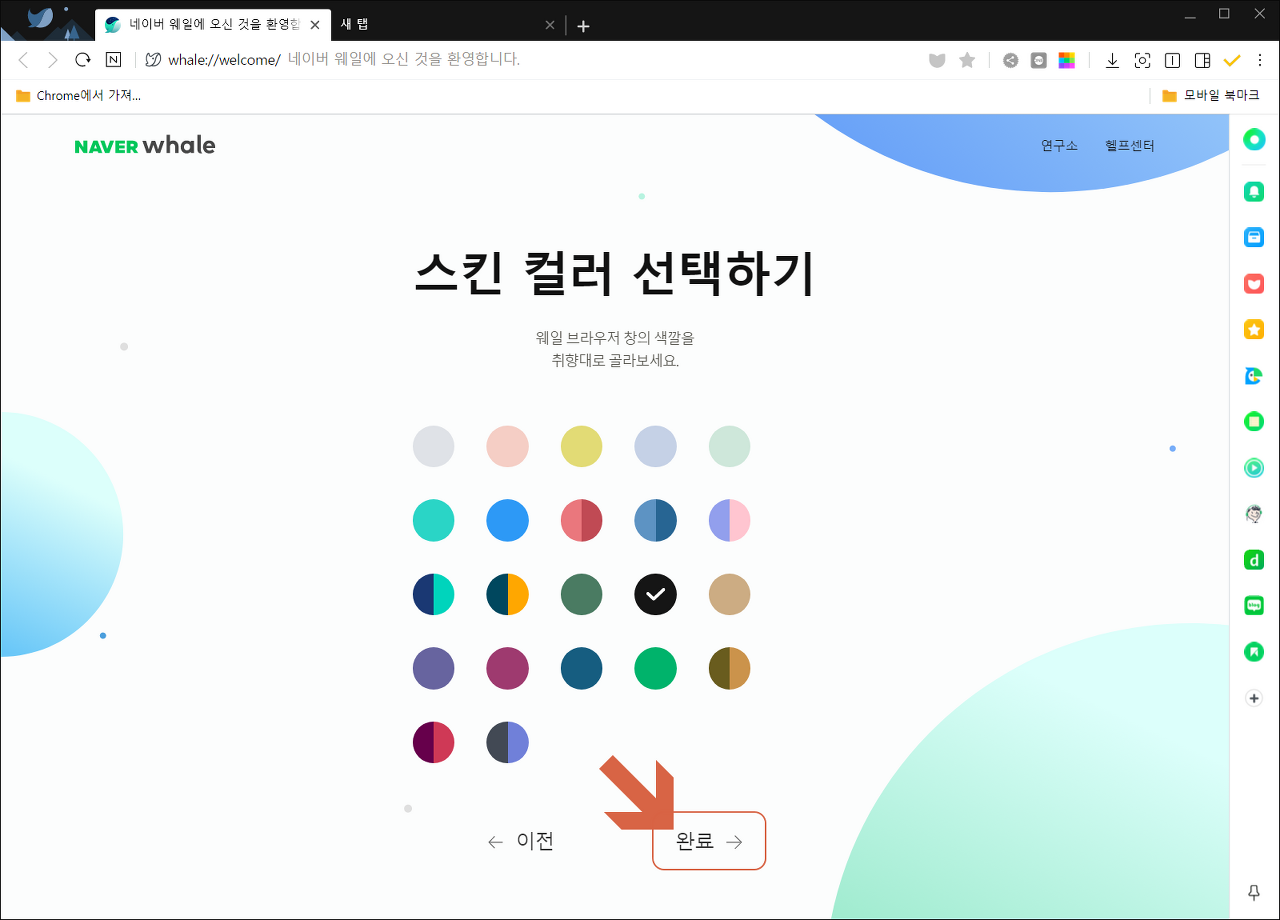Select the forest green skin color
This screenshot has height=920, width=1280.
(x=581, y=594)
